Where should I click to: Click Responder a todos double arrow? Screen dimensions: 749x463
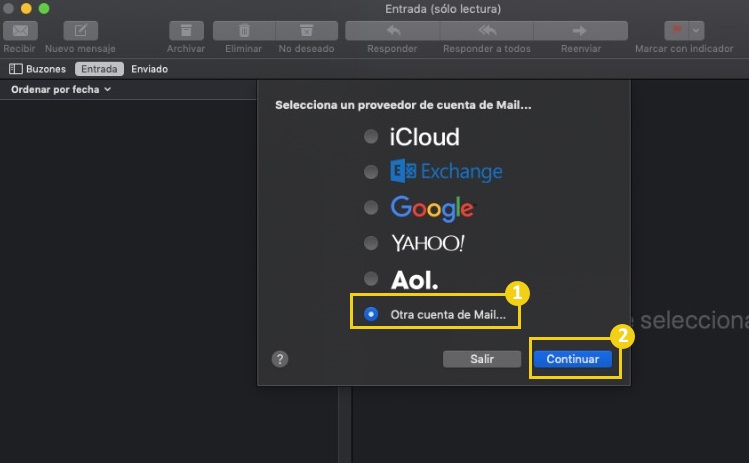[487, 31]
